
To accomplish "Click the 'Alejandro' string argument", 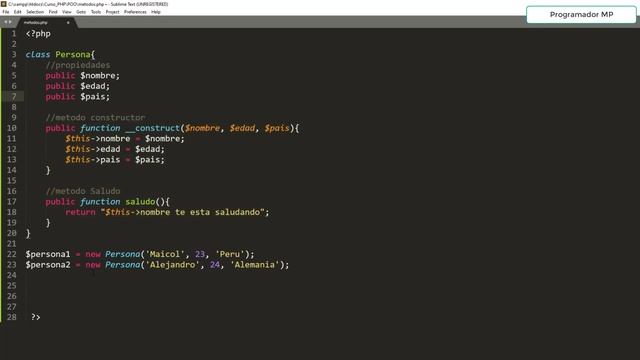I will coord(172,265).
